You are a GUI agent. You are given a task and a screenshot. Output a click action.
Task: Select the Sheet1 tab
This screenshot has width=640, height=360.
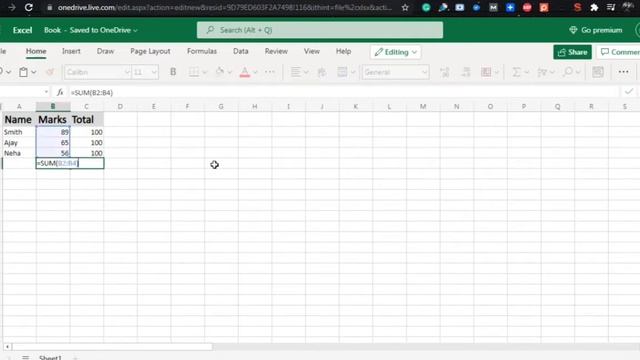point(50,358)
